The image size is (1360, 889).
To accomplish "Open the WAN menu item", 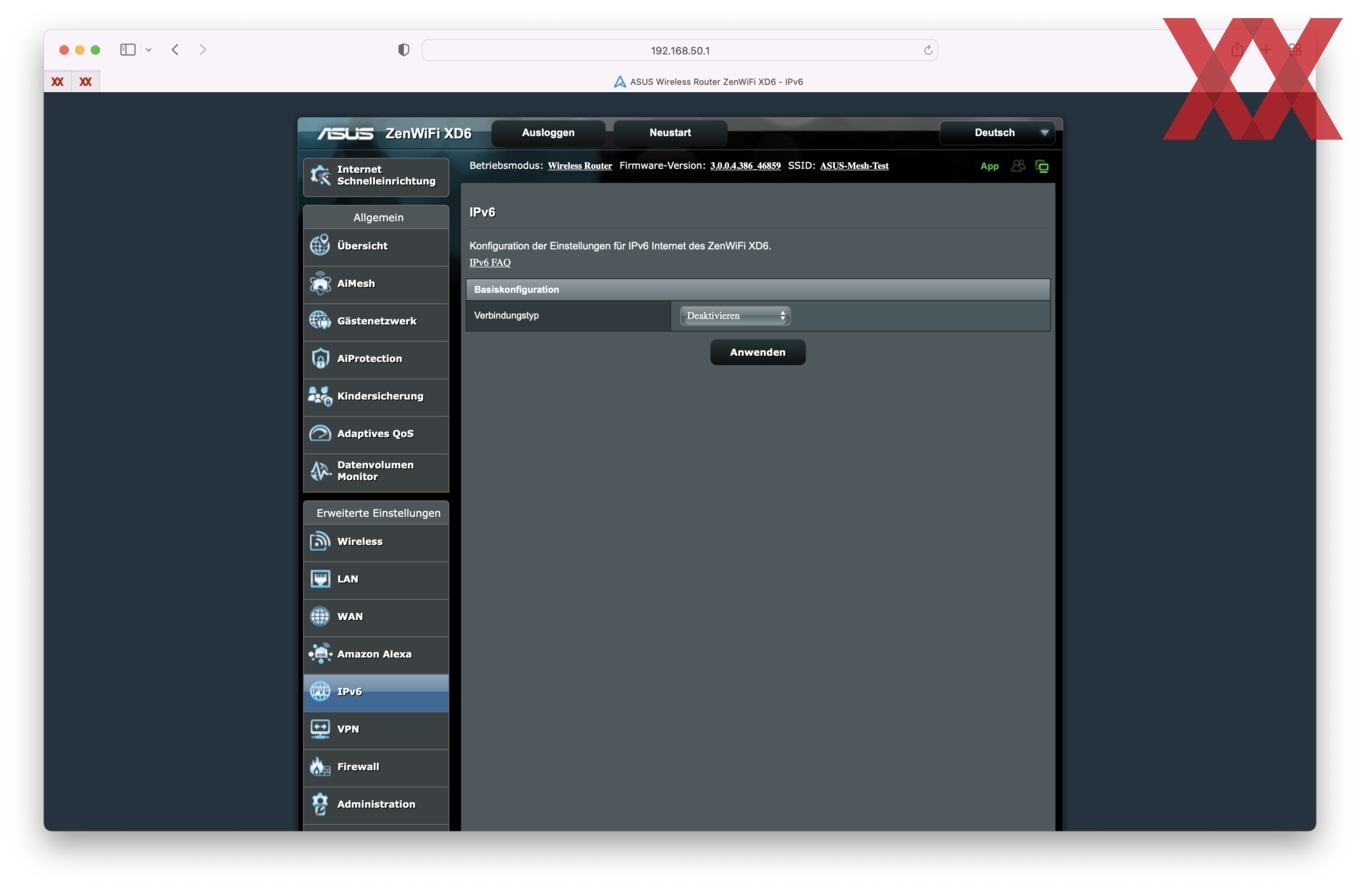I will pyautogui.click(x=376, y=617).
